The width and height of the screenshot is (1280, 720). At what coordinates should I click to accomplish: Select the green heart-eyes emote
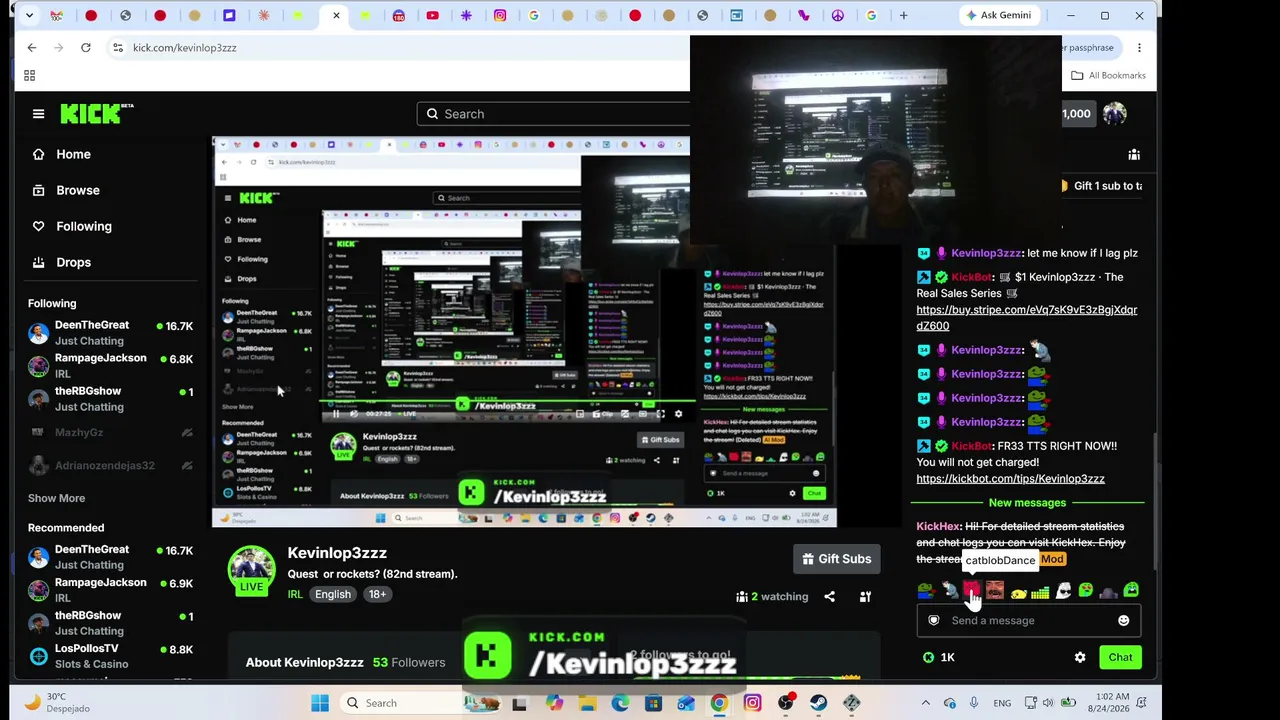coord(1086,592)
